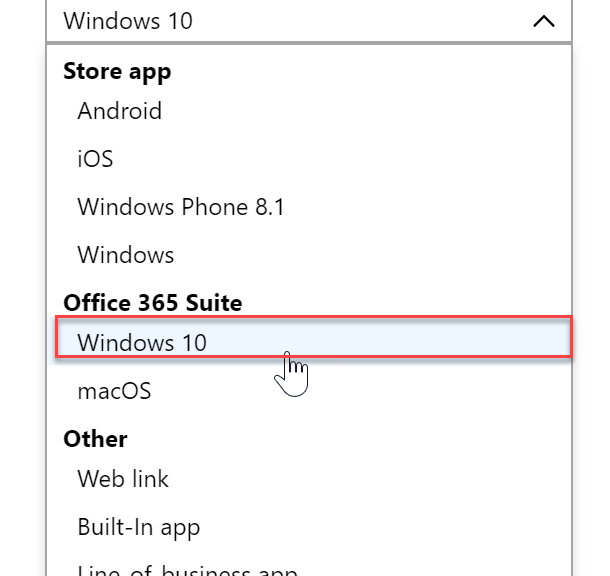Click the Other group heading
This screenshot has height=576, width=610.
coord(95,439)
